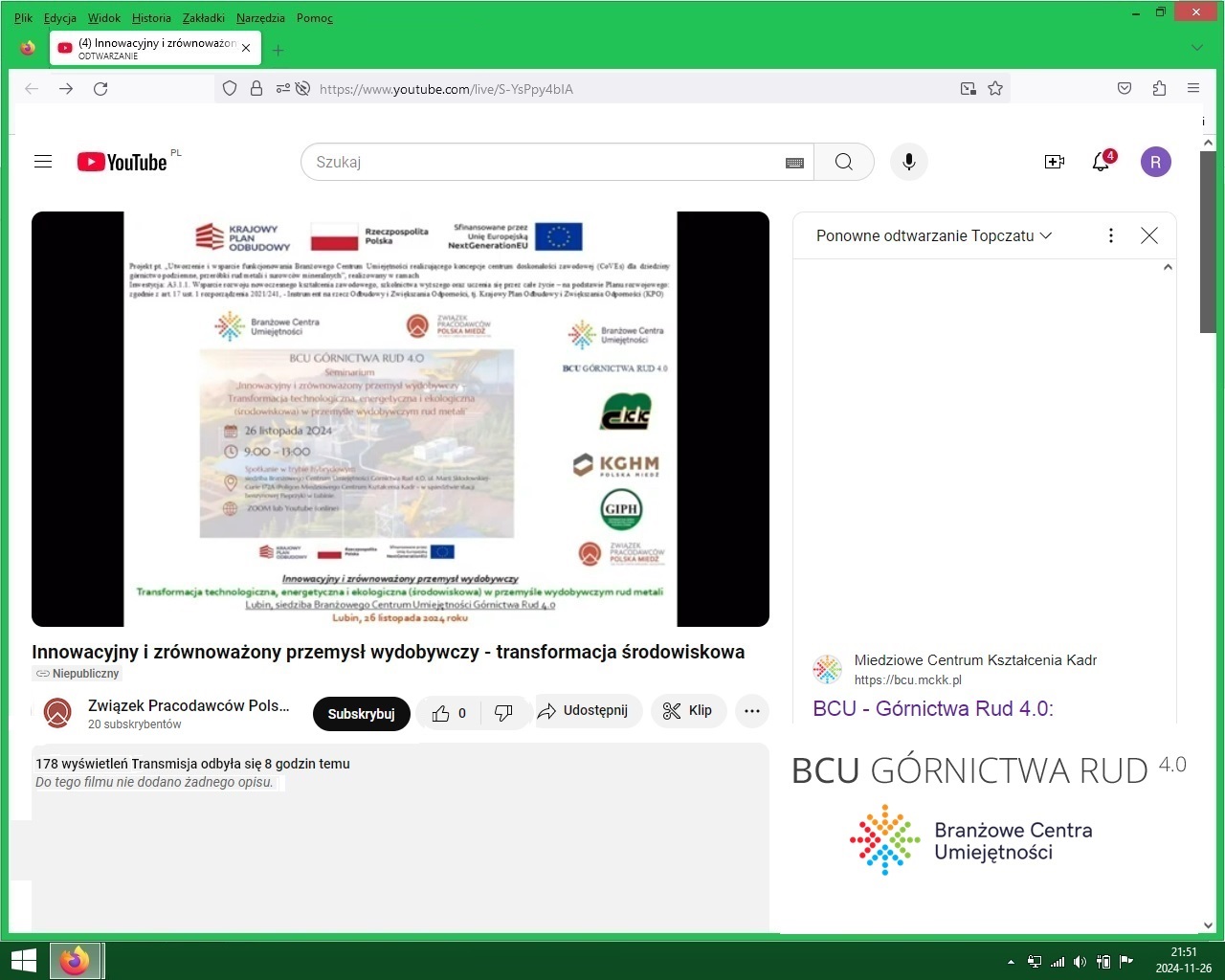Open the channel avatar of Związek Pracodawców
The height and width of the screenshot is (980, 1225).
58,713
